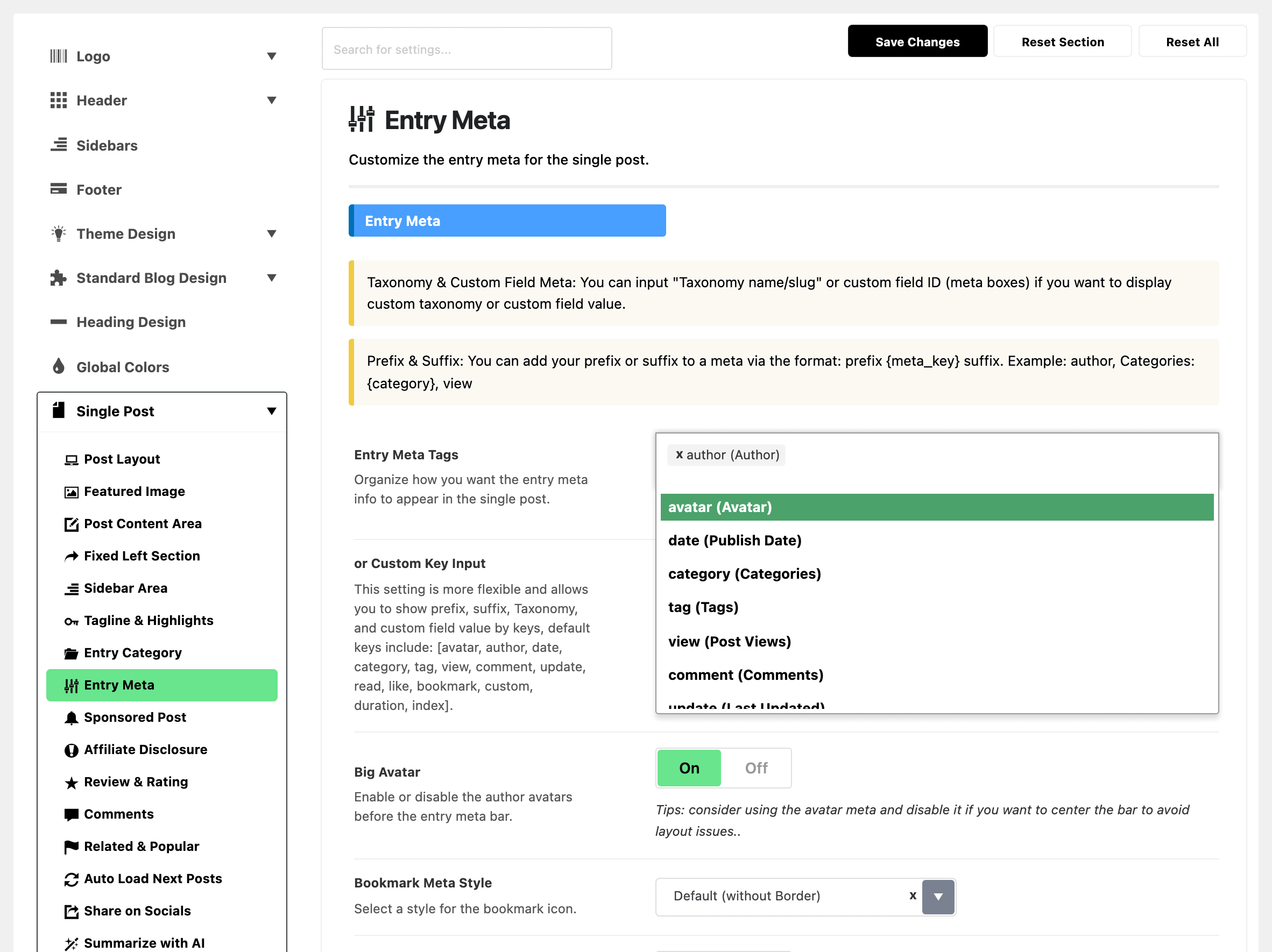
Task: Click the Auto Load Next Posts refresh icon
Action: pos(72,879)
